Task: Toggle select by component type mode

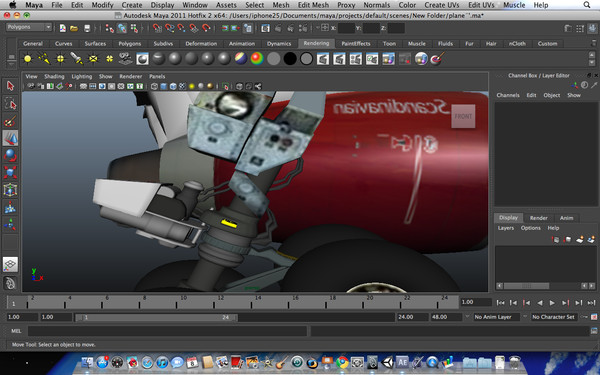Action: pyautogui.click(x=134, y=28)
